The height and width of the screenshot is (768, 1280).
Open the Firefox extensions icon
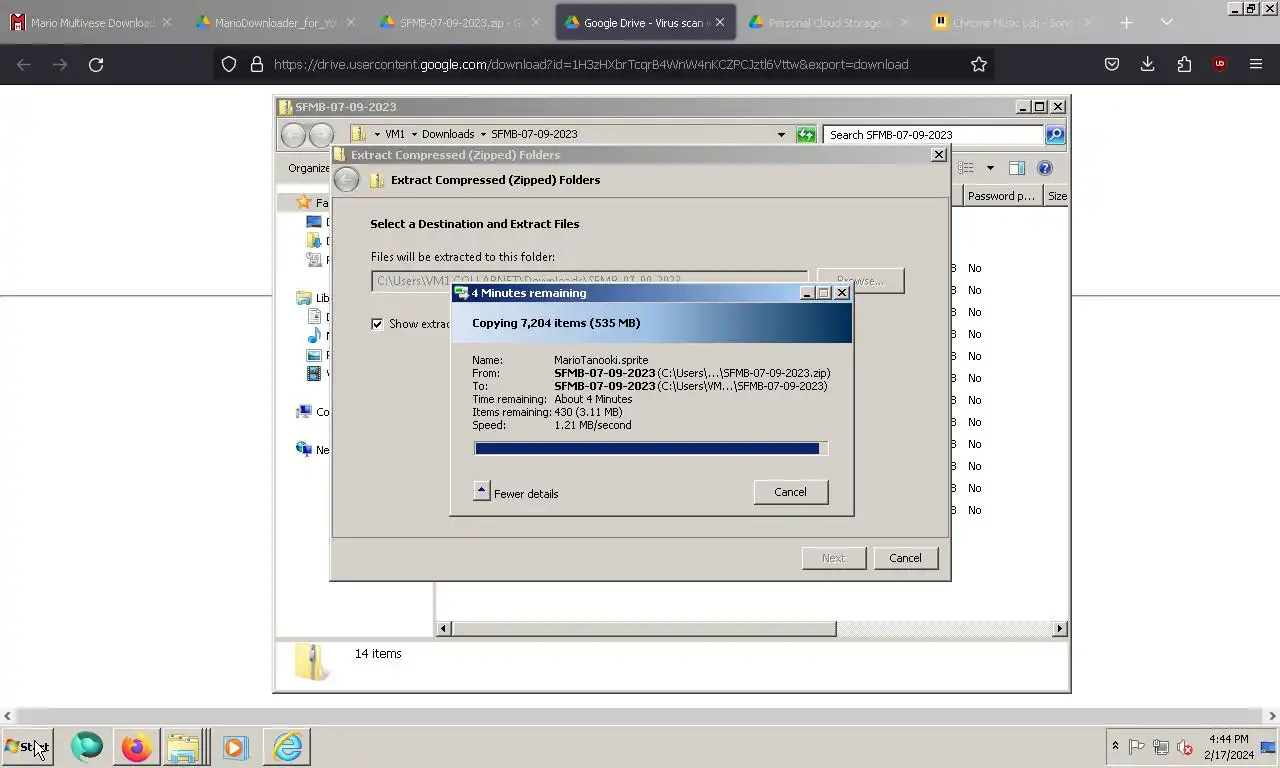coord(1184,64)
